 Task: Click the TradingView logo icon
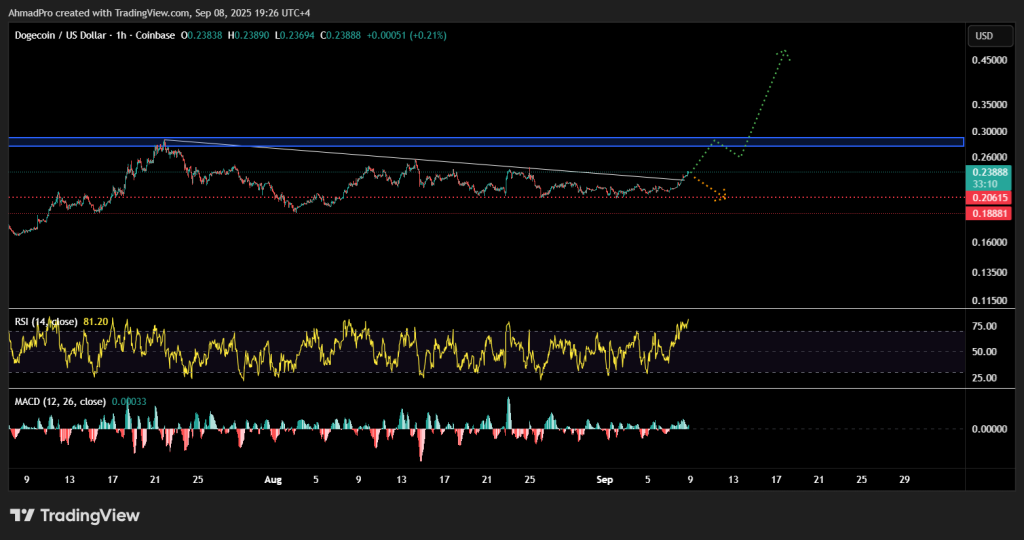coord(22,516)
